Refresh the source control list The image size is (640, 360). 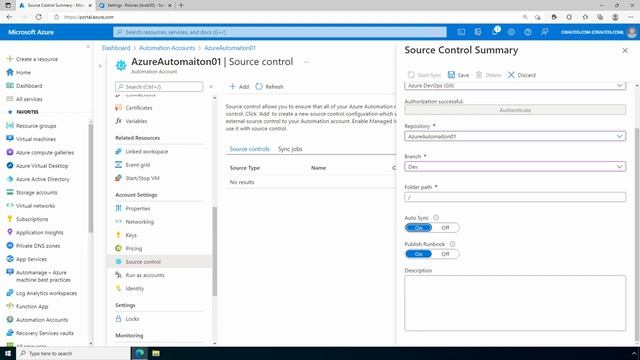269,87
